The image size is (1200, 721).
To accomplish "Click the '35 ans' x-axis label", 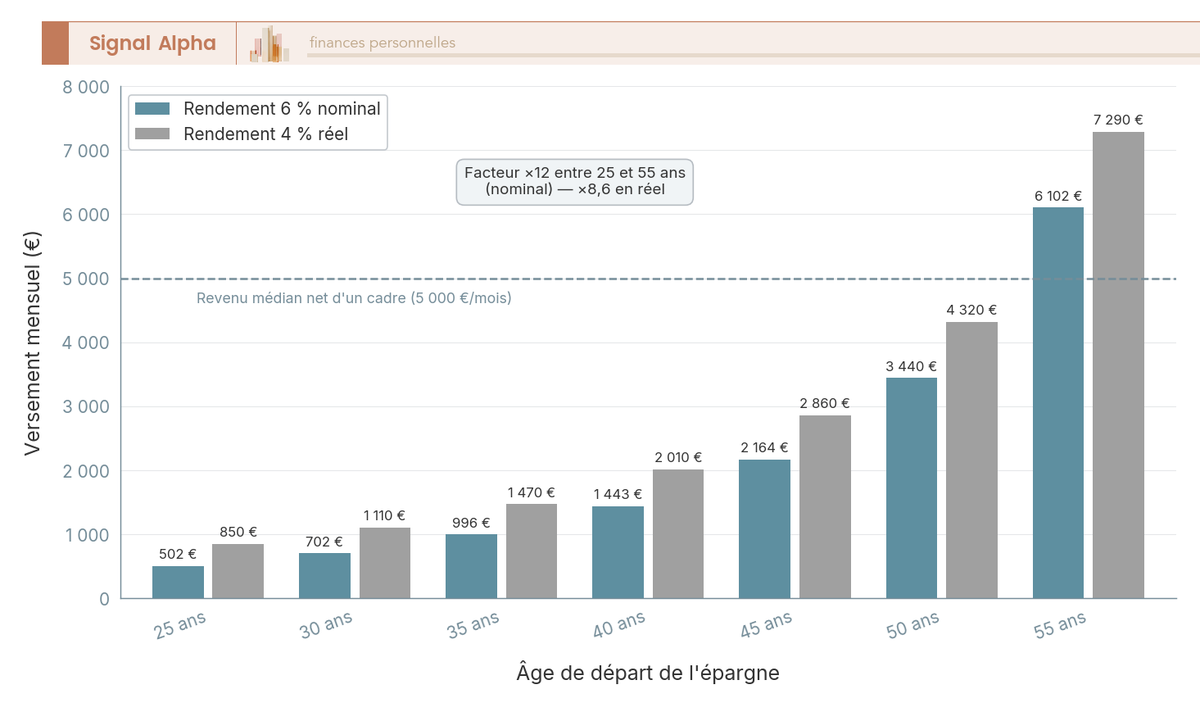I will (473, 626).
